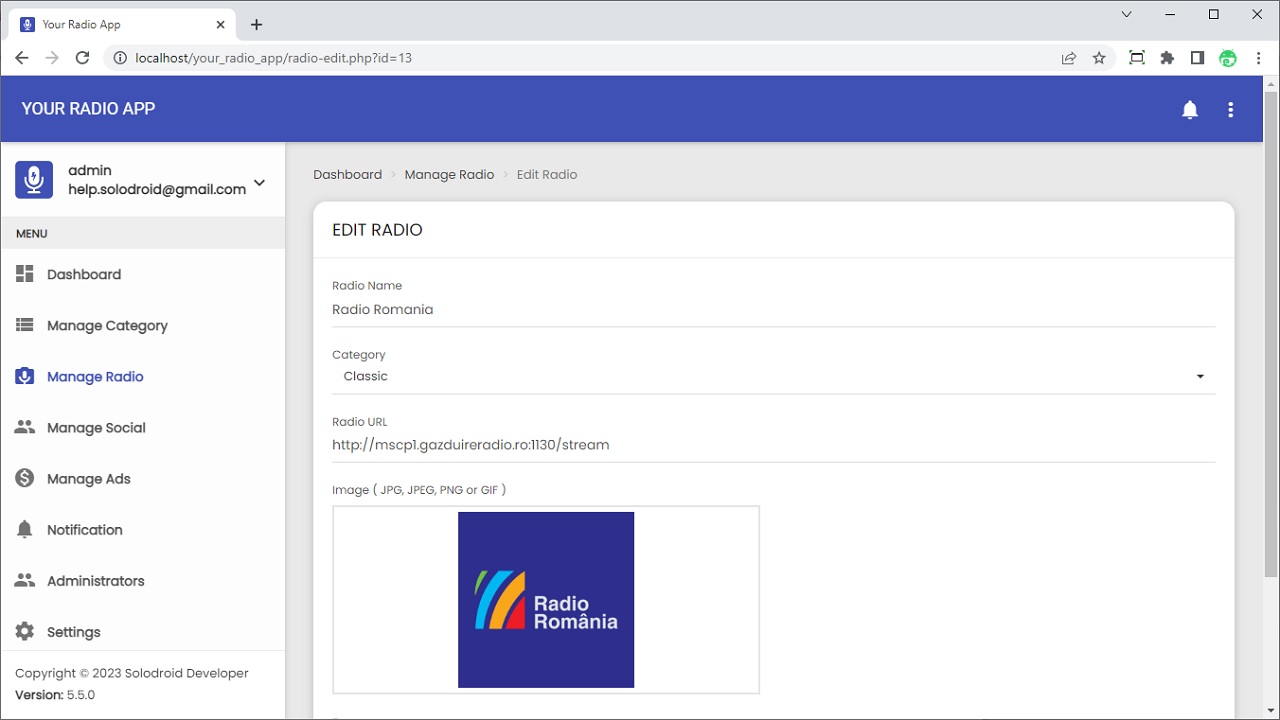This screenshot has width=1280, height=720.
Task: Click the Administrators menu item
Action: click(x=95, y=580)
